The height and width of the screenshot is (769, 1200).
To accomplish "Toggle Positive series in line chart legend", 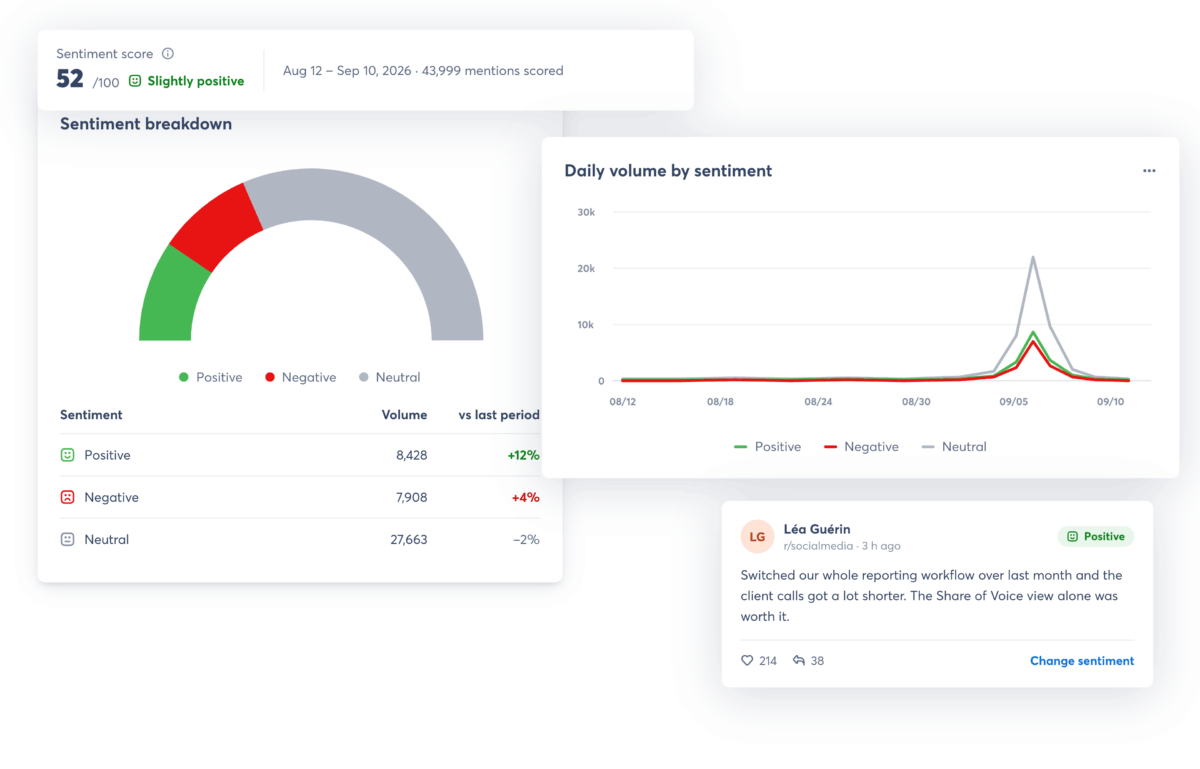I will click(x=768, y=447).
